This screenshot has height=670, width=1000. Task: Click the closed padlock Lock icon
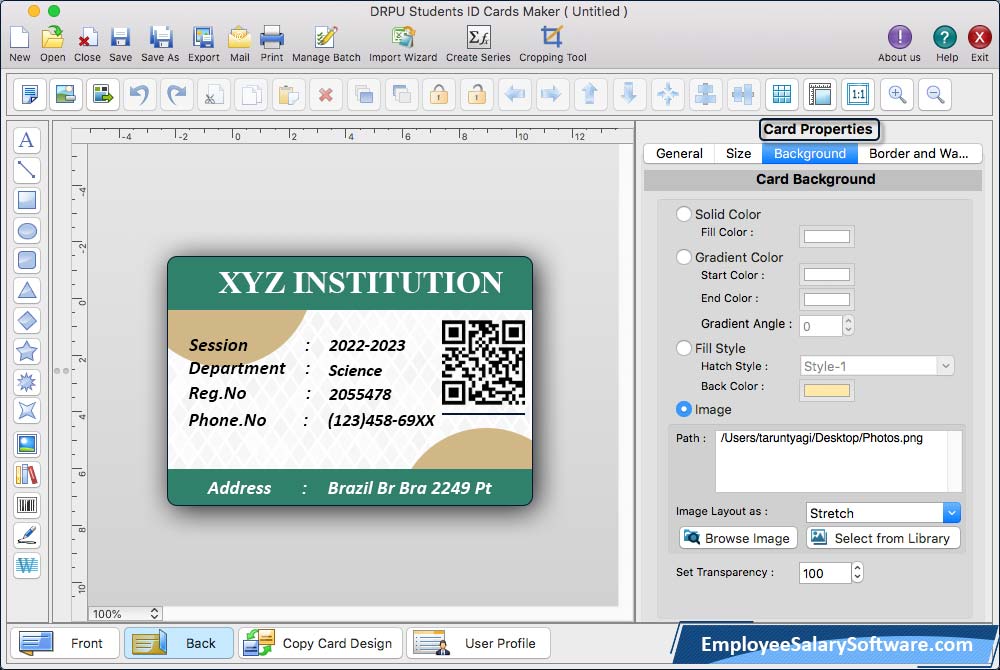click(x=439, y=95)
